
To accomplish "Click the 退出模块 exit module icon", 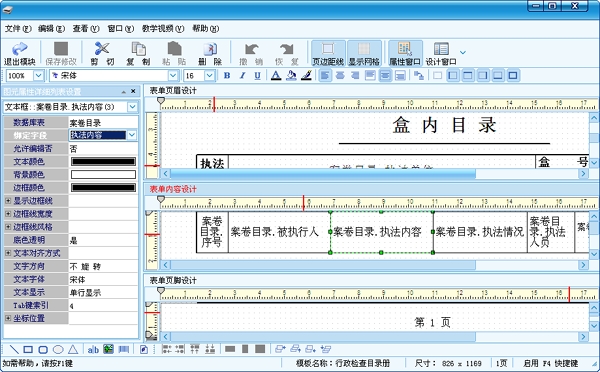I will tap(20, 54).
